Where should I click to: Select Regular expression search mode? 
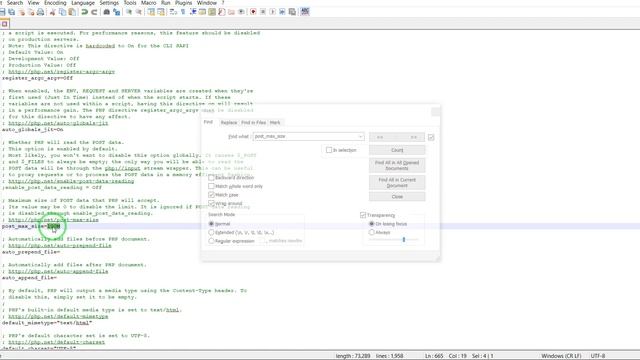tap(211, 241)
